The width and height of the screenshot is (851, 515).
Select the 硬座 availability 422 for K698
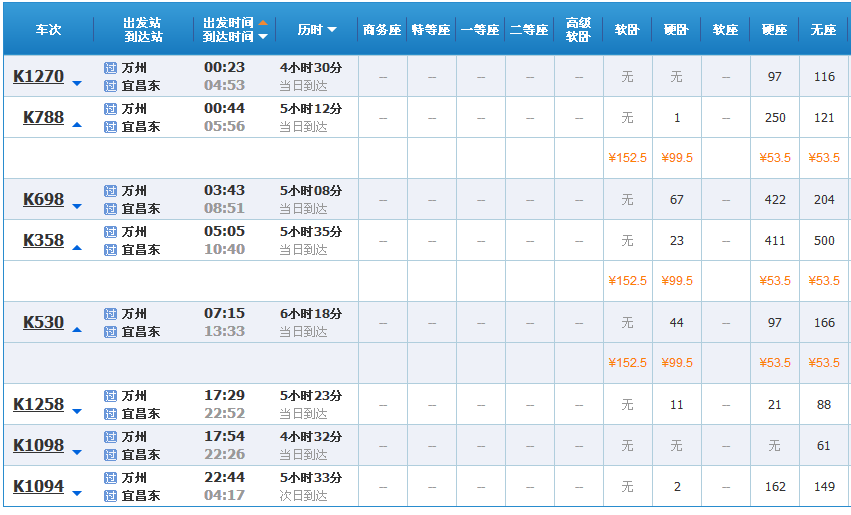tap(774, 200)
